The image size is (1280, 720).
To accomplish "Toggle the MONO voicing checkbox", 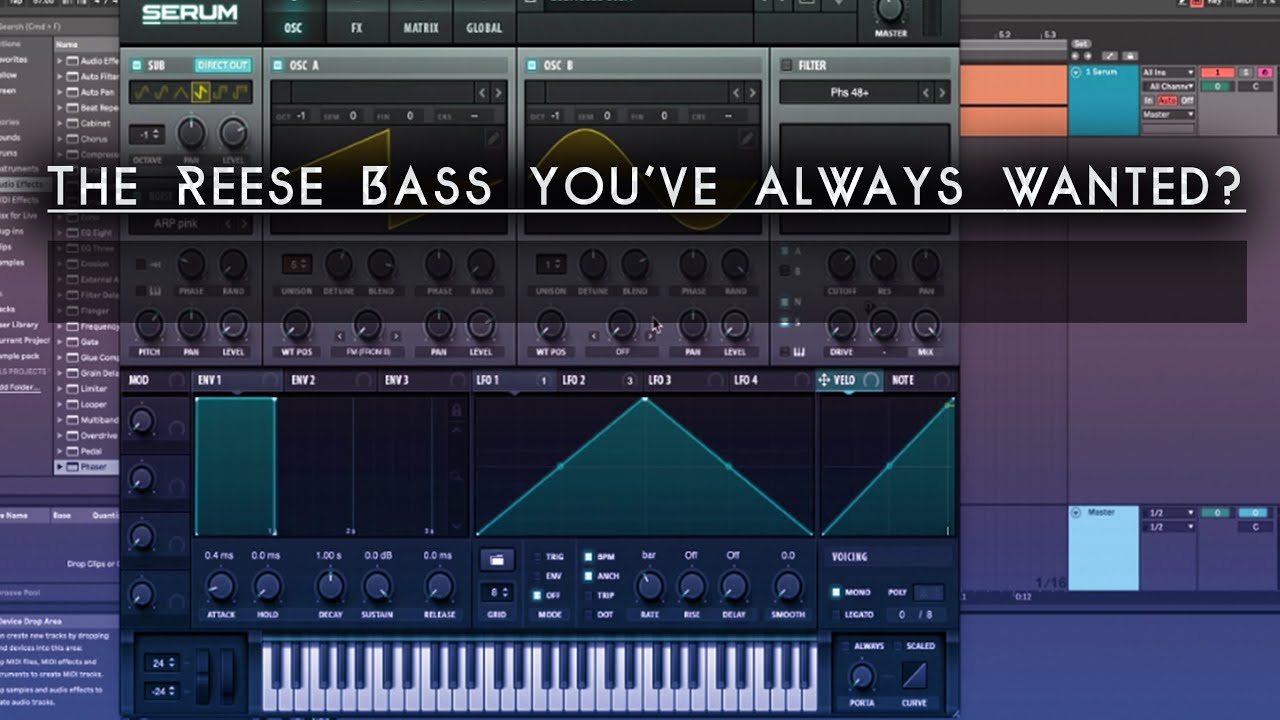I will (x=836, y=592).
